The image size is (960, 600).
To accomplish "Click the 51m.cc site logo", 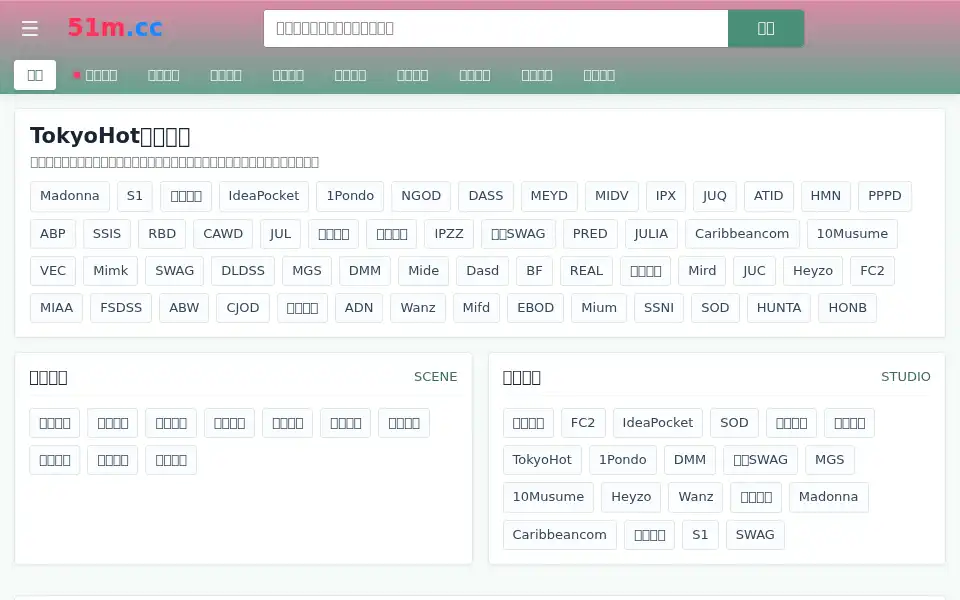I will pos(115,28).
